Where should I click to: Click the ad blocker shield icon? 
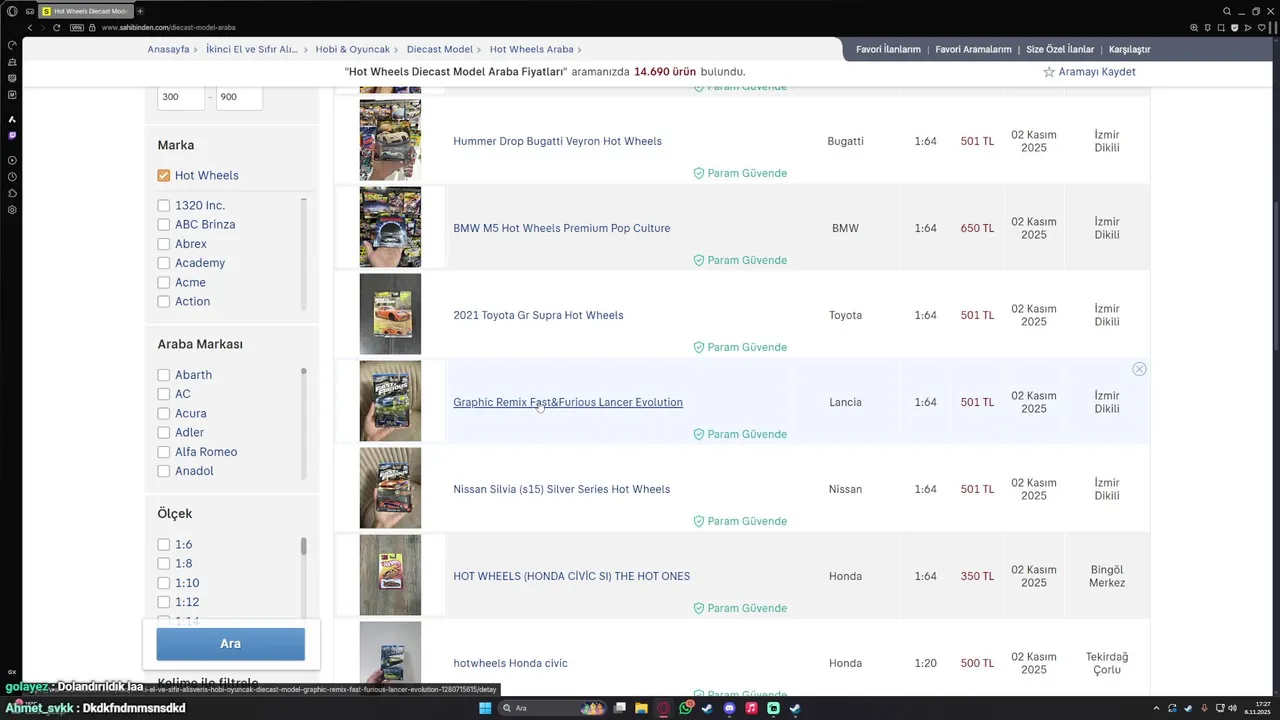[1235, 27]
